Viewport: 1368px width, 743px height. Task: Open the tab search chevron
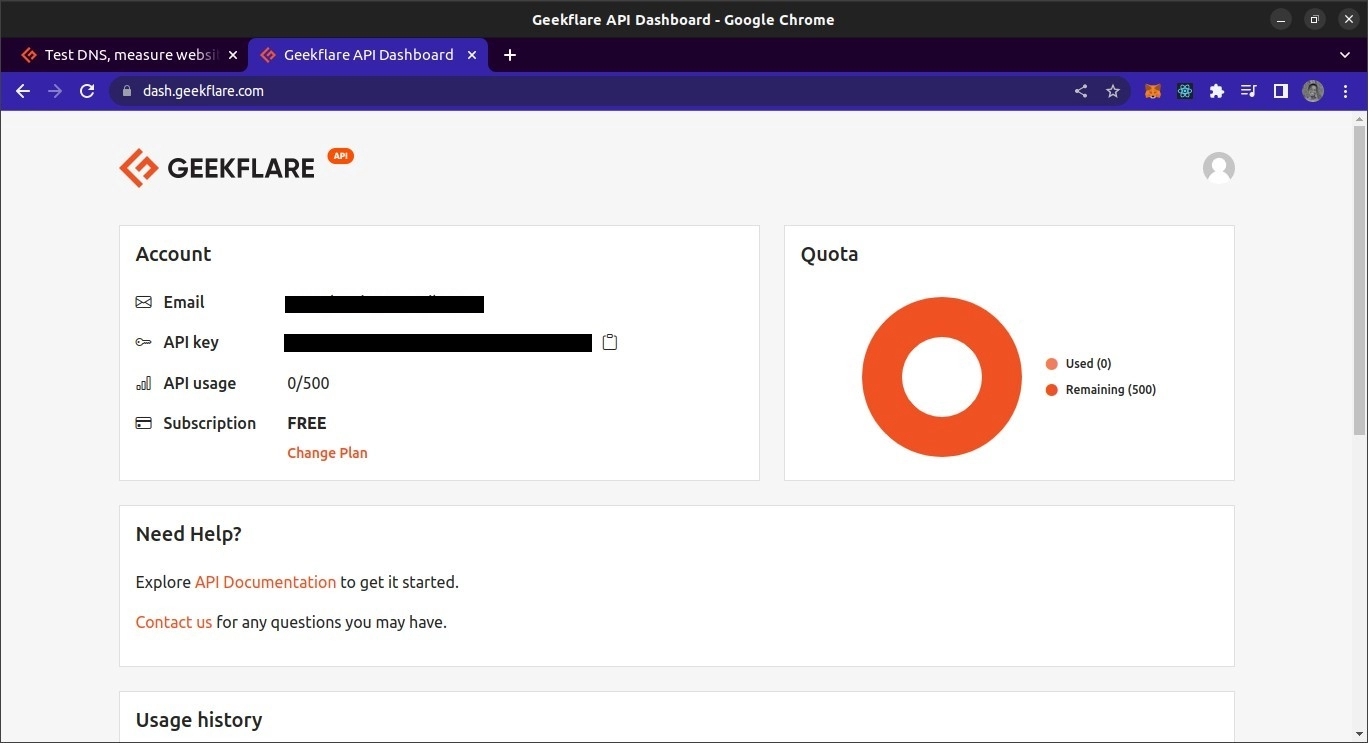pyautogui.click(x=1344, y=55)
